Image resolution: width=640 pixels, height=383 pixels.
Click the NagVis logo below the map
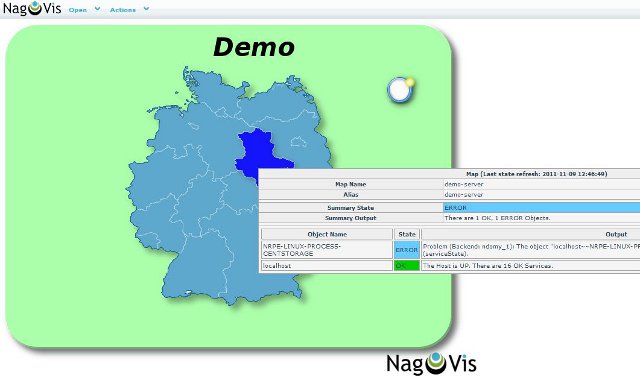click(431, 363)
